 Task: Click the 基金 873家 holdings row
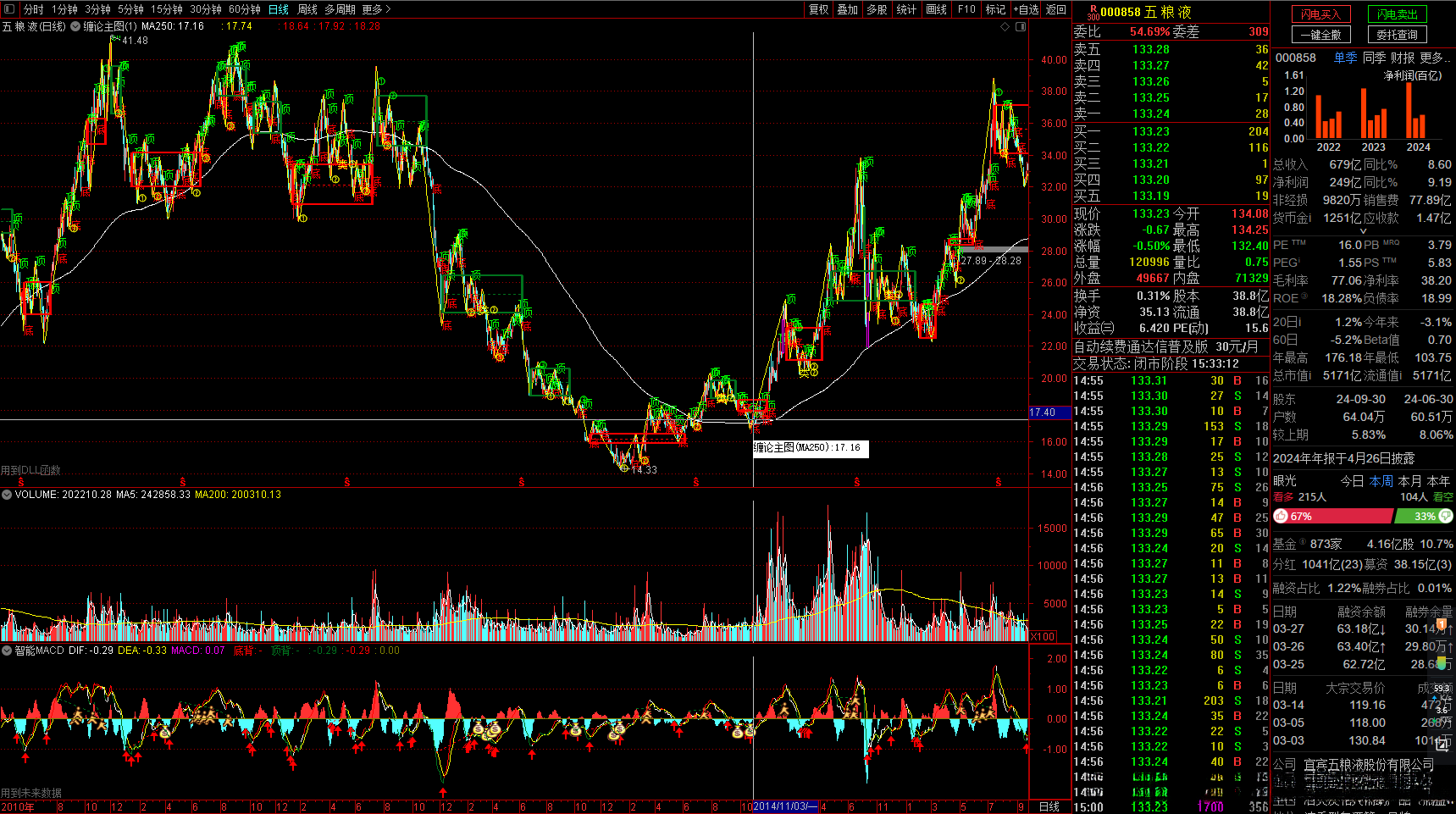tap(1363, 544)
